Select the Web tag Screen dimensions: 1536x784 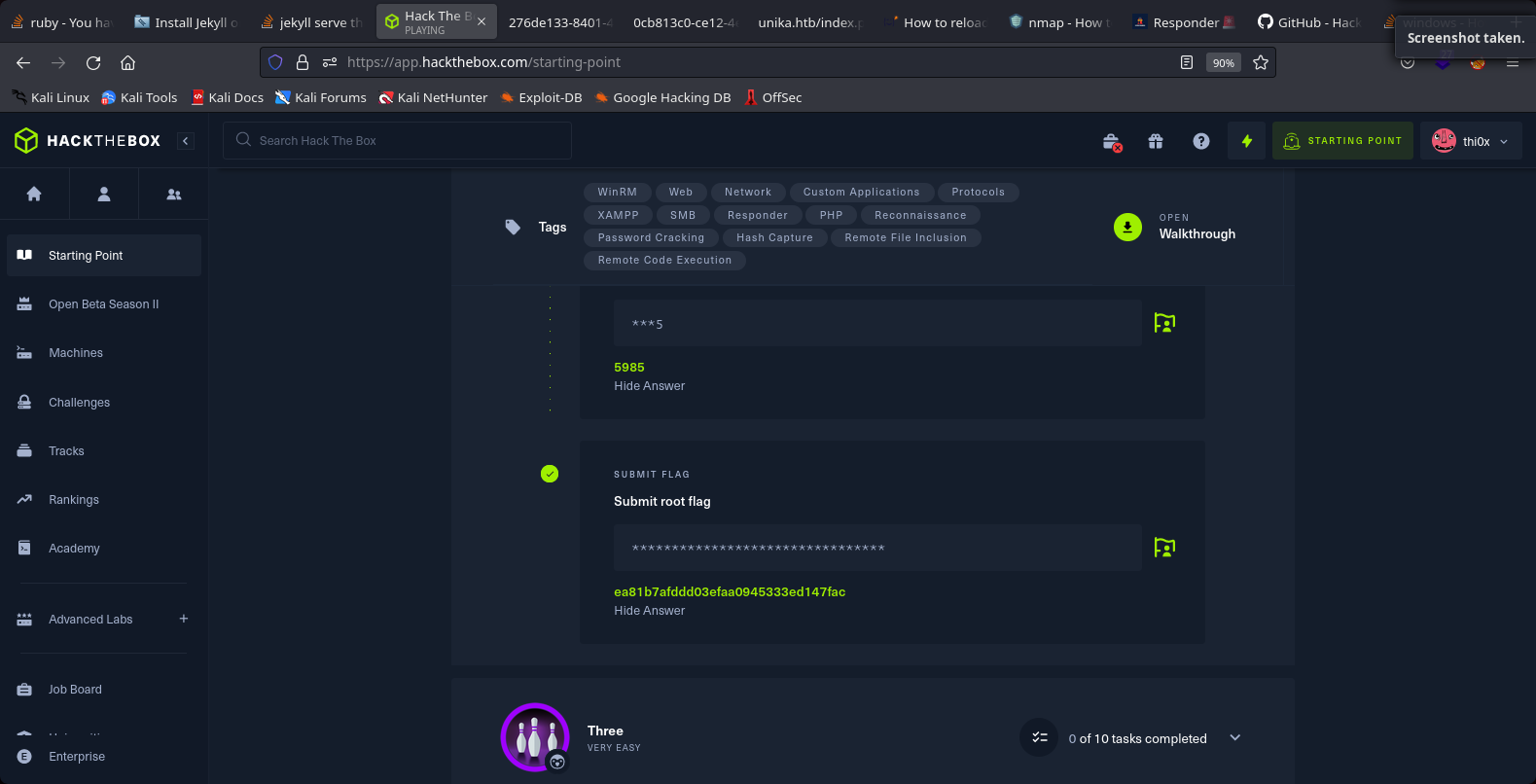pos(681,193)
